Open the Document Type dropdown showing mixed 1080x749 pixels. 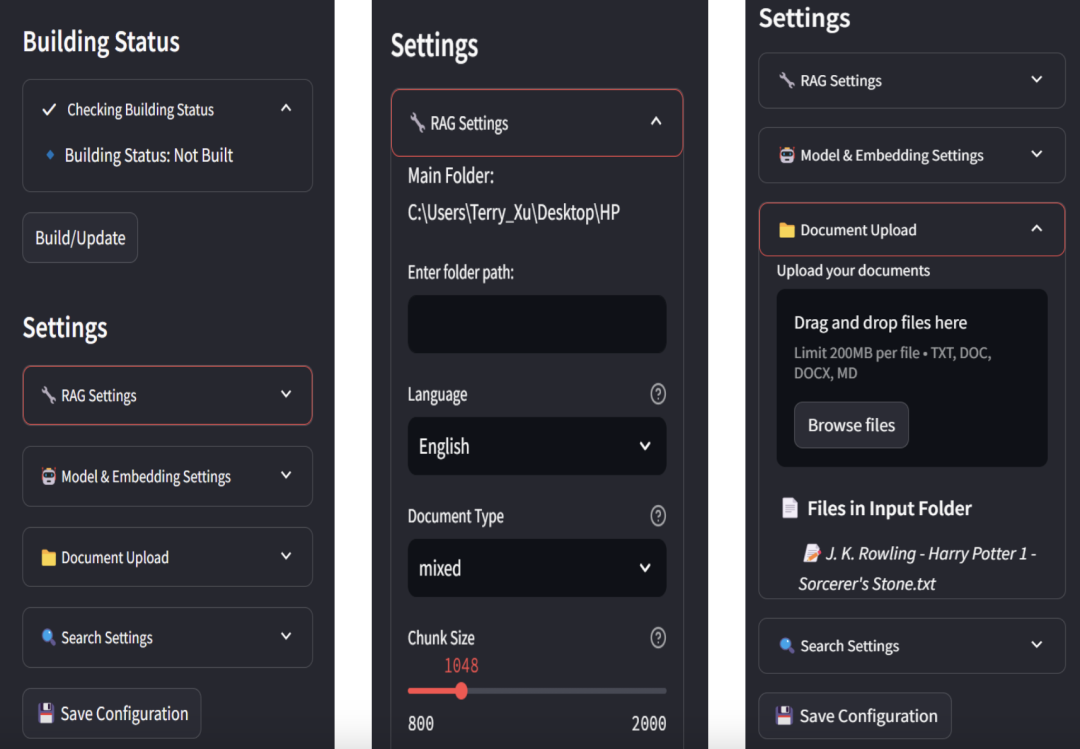pyautogui.click(x=537, y=568)
